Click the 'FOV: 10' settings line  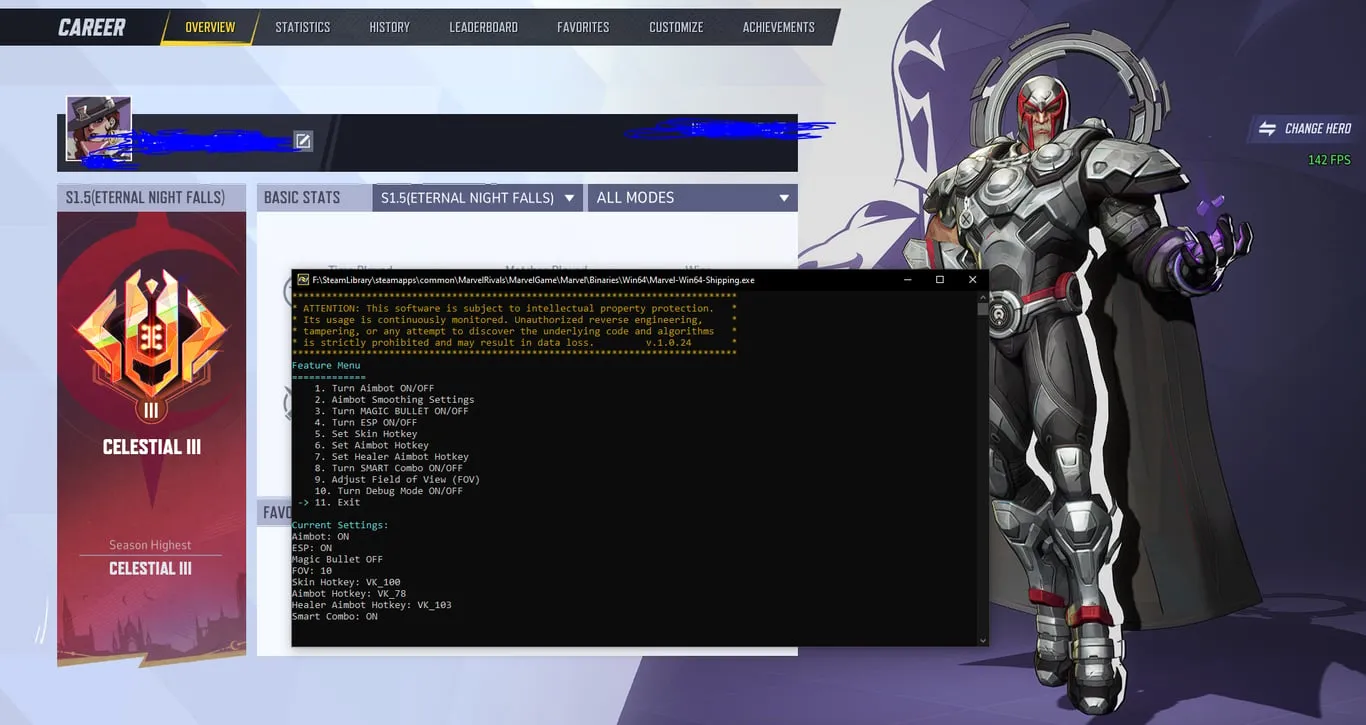pyautogui.click(x=312, y=571)
